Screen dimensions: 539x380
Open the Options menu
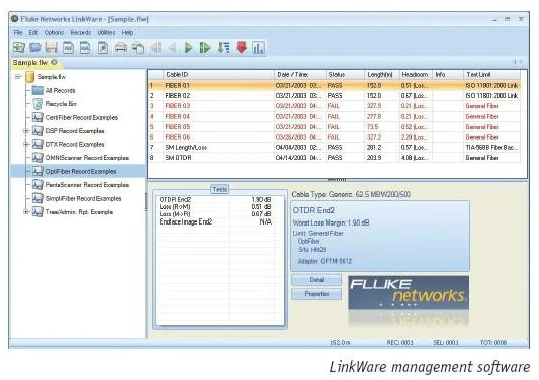point(54,33)
